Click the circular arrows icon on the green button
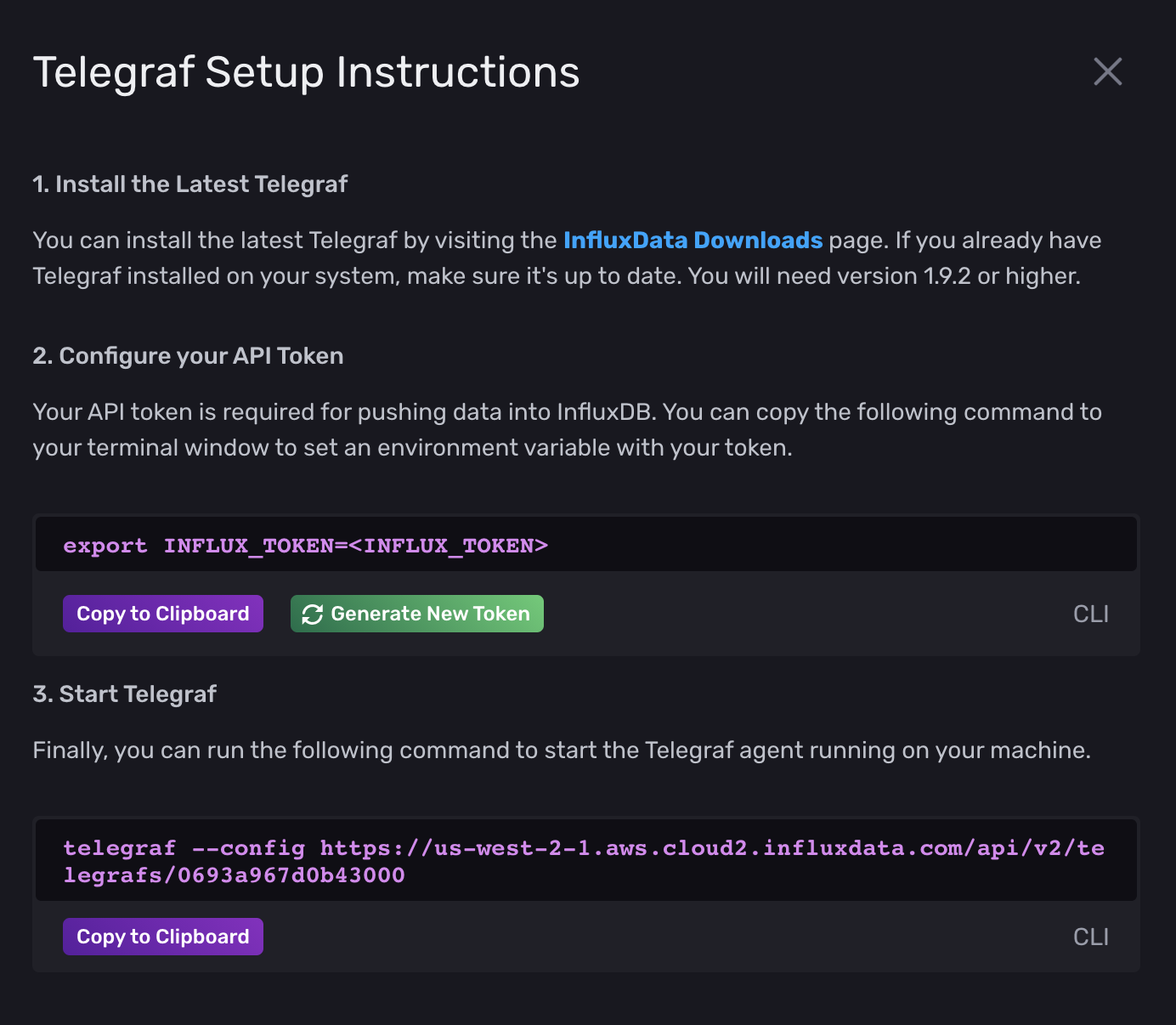Viewport: 1176px width, 1025px height. 311,613
